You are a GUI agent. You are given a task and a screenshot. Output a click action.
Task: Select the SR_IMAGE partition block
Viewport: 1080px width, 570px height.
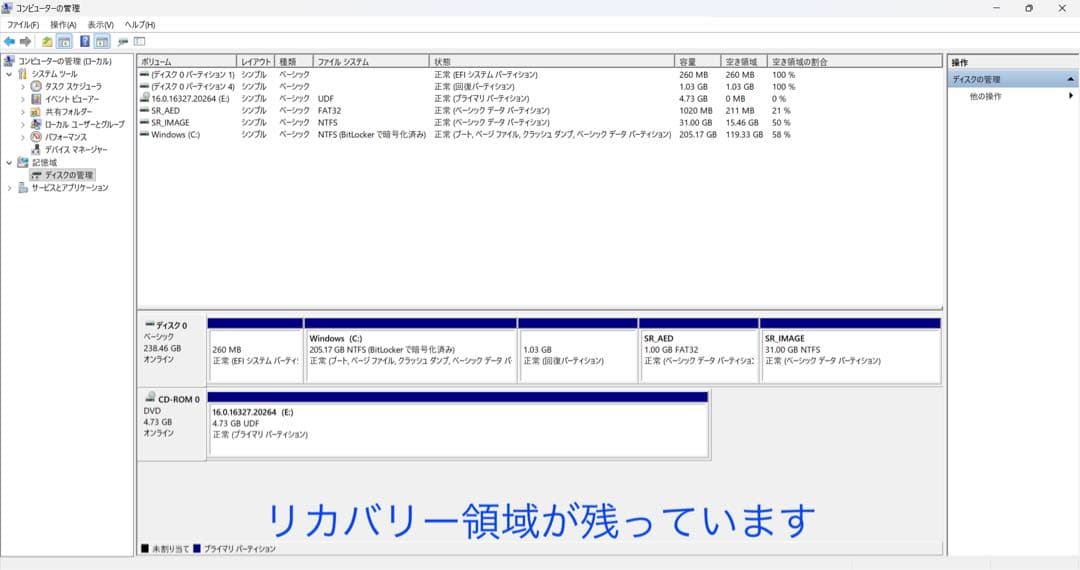(x=850, y=351)
